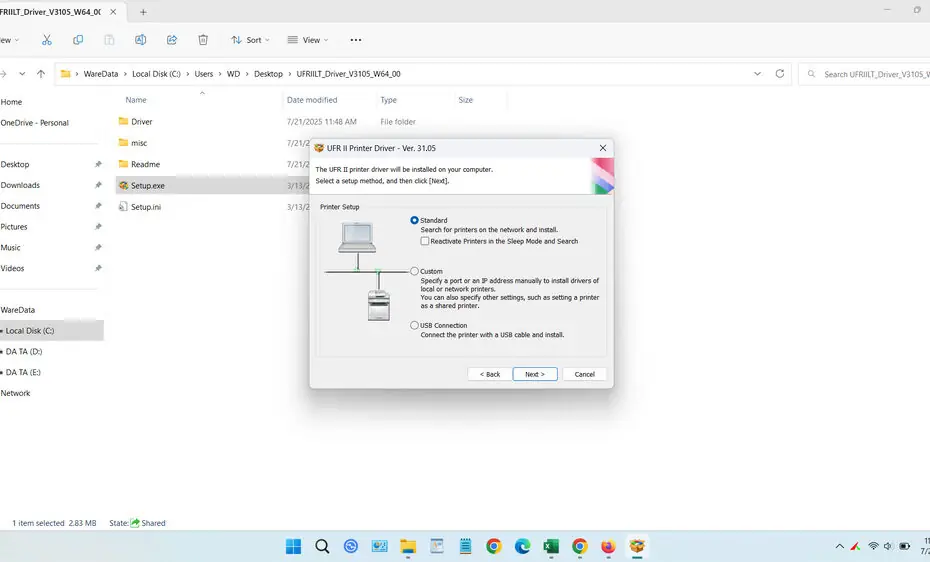
Task: Show hidden tray icons chevron
Action: point(839,546)
